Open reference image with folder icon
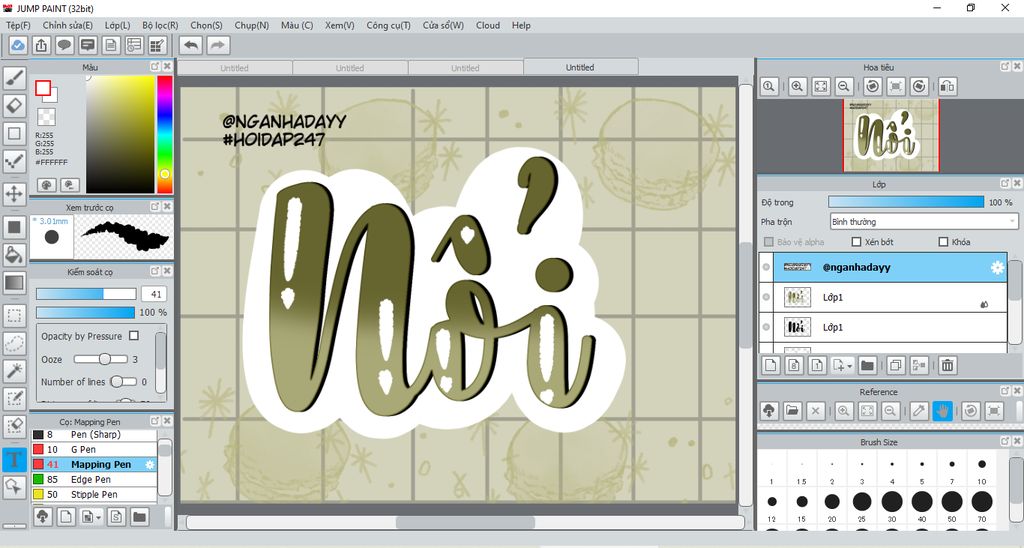 pyautogui.click(x=792, y=411)
